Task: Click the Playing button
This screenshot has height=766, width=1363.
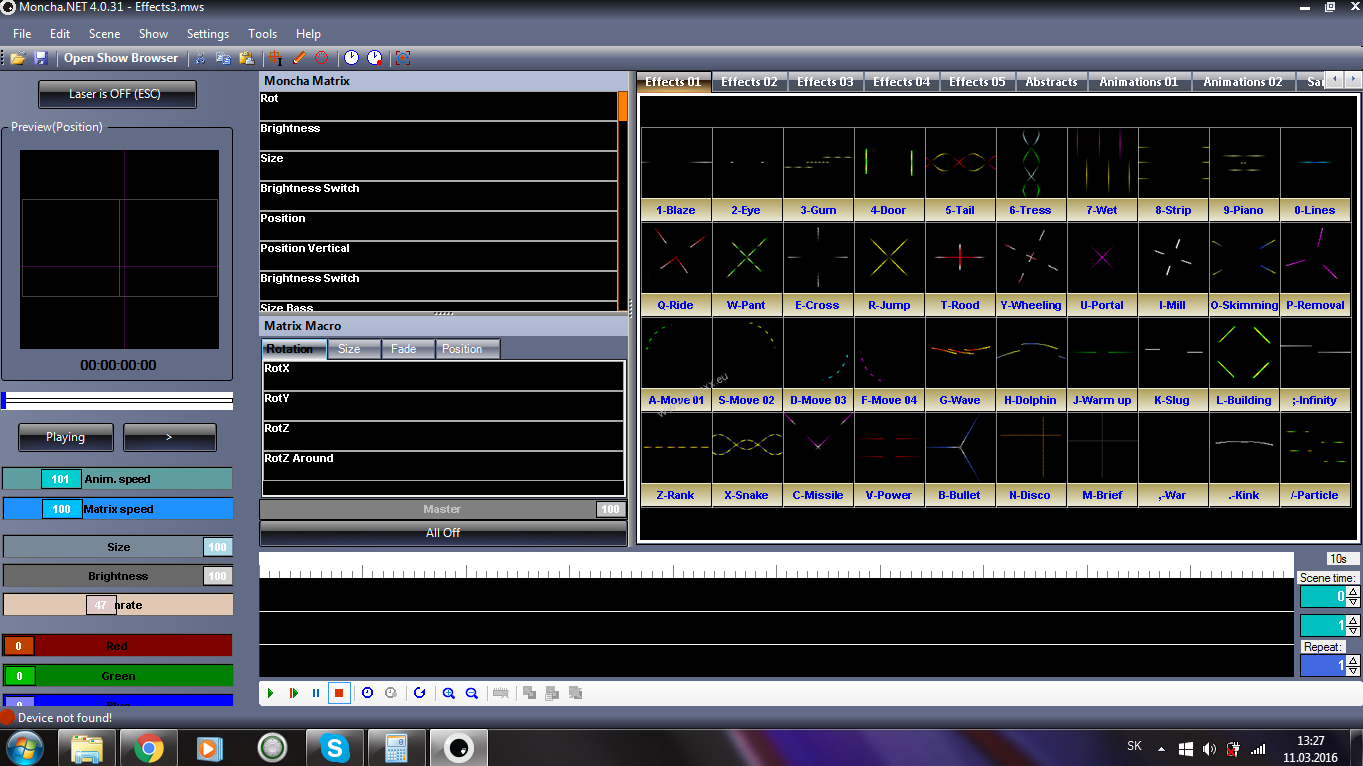Action: (x=65, y=437)
